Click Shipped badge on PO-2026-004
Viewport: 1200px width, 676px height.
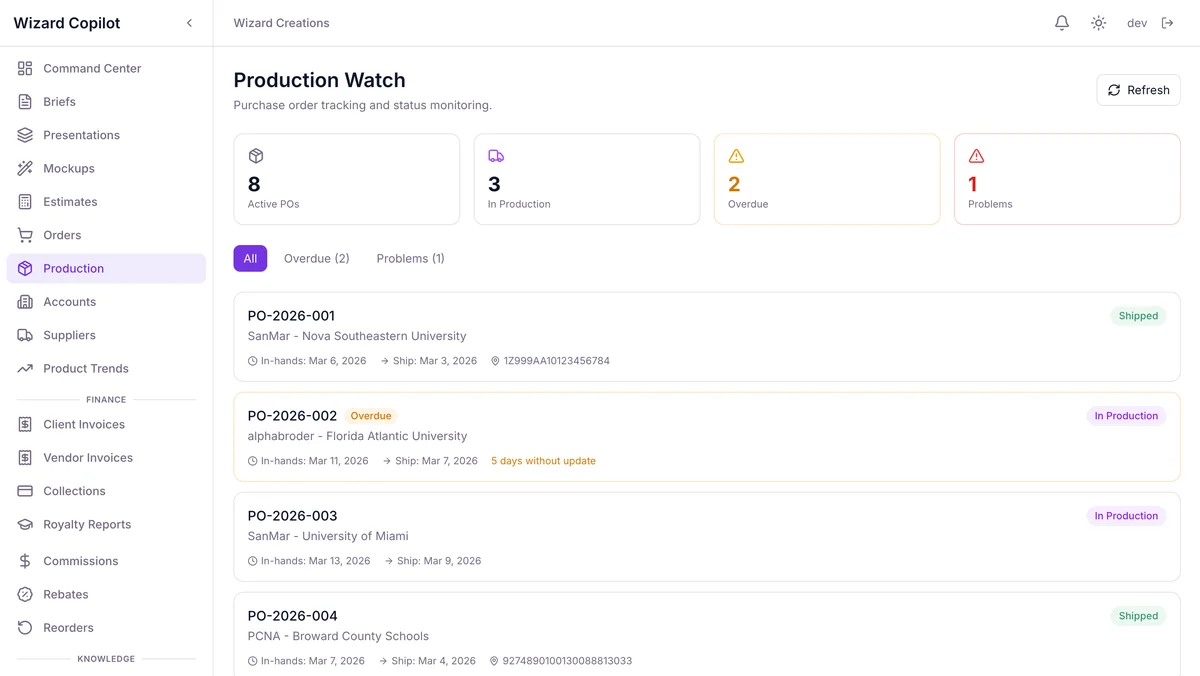point(1138,616)
